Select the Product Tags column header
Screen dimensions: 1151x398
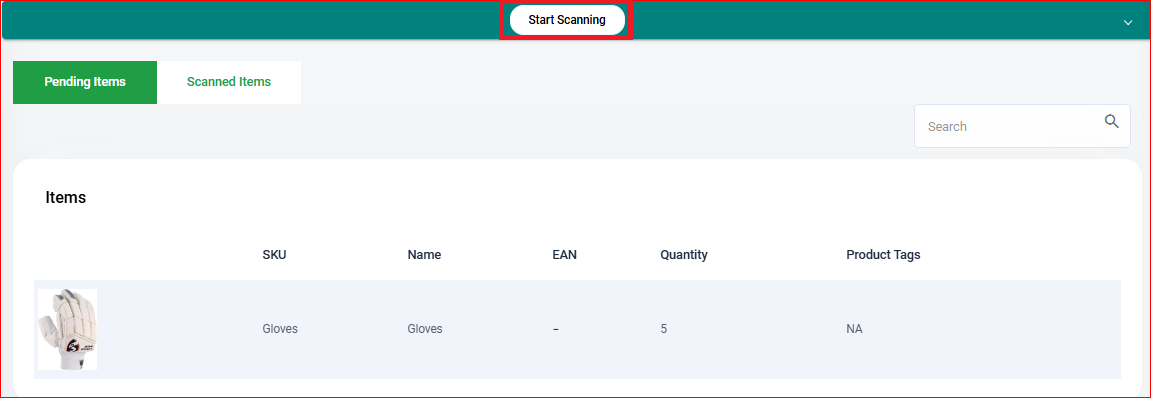pyautogui.click(x=883, y=255)
